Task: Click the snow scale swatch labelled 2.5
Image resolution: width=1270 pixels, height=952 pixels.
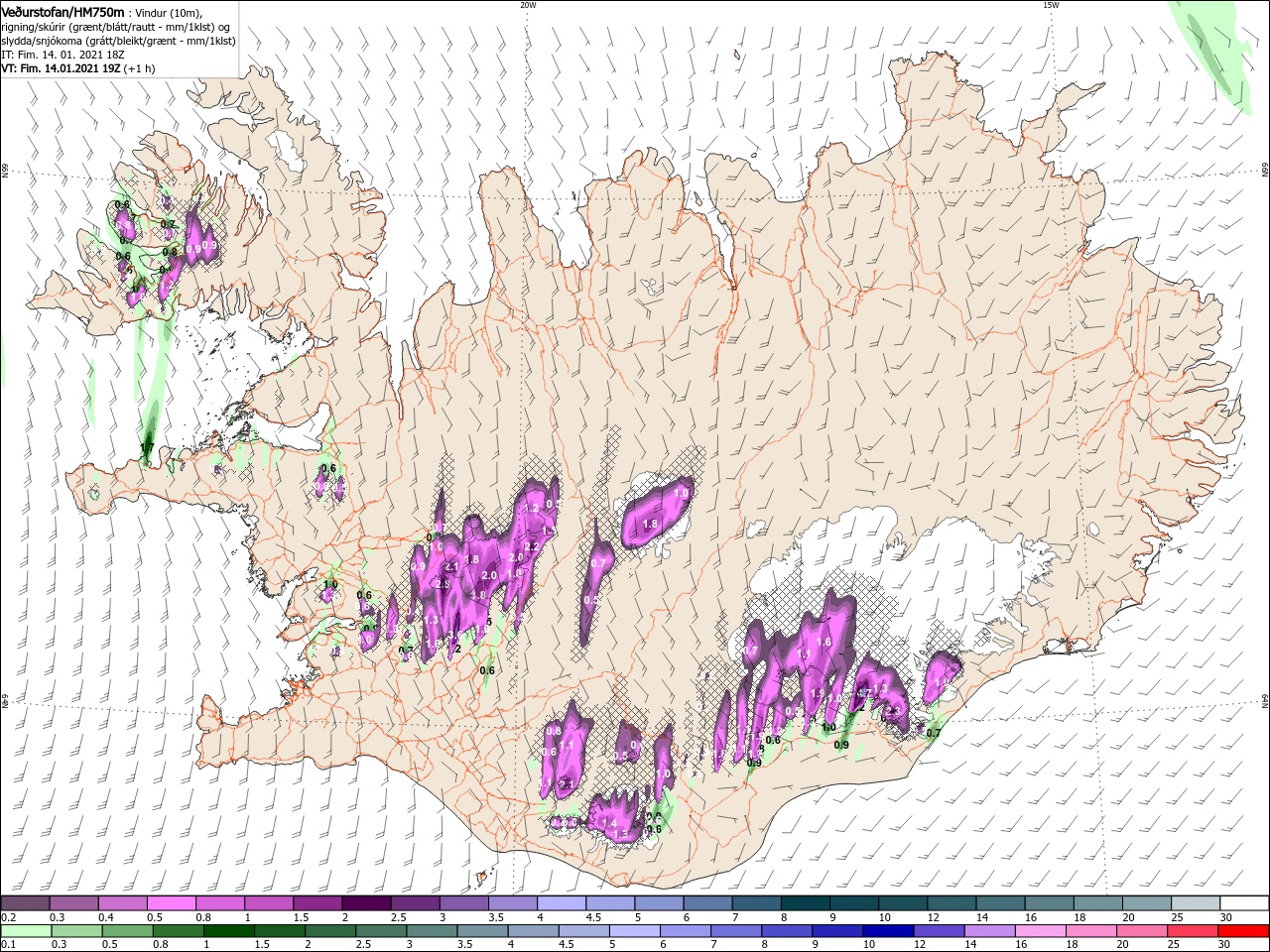Action: (x=415, y=903)
